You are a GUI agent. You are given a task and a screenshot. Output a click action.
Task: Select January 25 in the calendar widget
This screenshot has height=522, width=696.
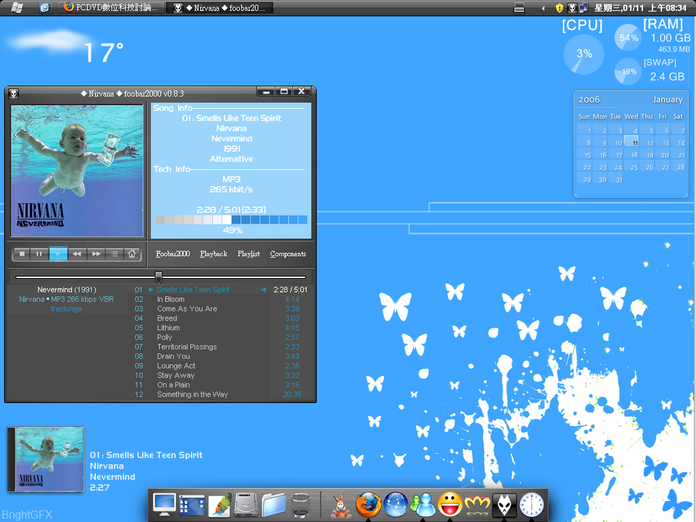[x=634, y=167]
